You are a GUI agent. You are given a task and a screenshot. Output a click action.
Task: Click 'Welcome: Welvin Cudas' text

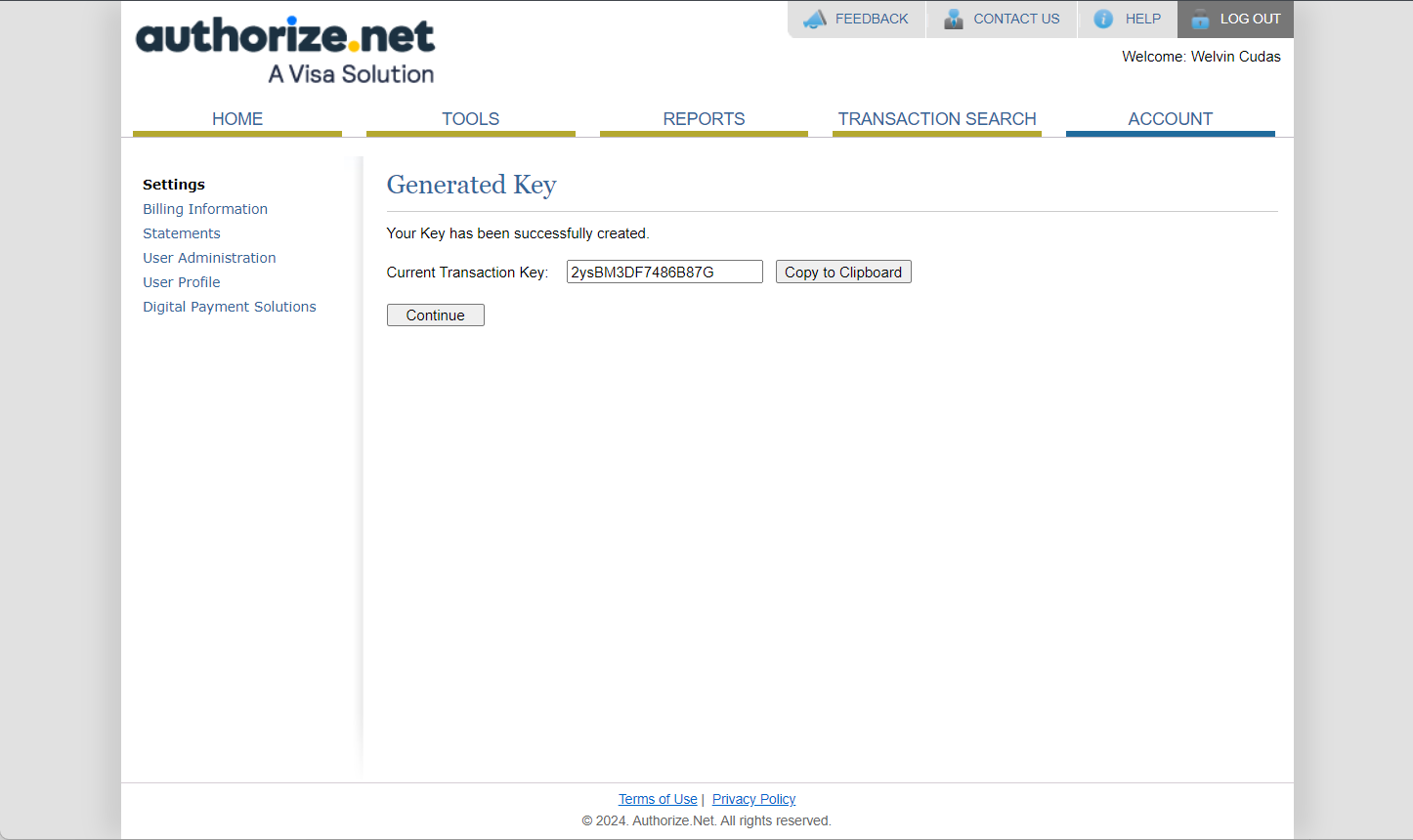coord(1201,57)
